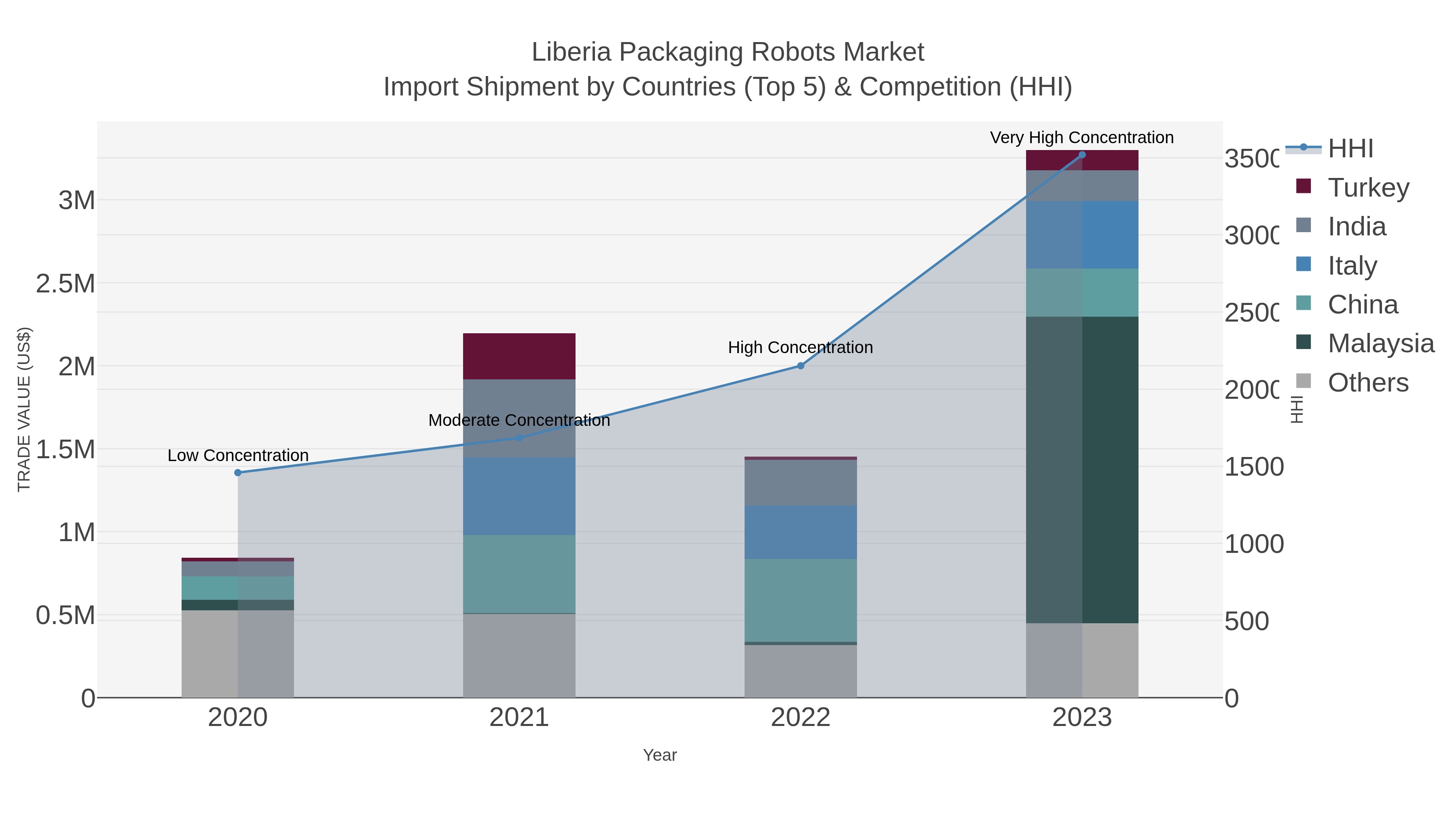
Task: Click the 500 HHI axis tick
Action: pyautogui.click(x=1247, y=621)
